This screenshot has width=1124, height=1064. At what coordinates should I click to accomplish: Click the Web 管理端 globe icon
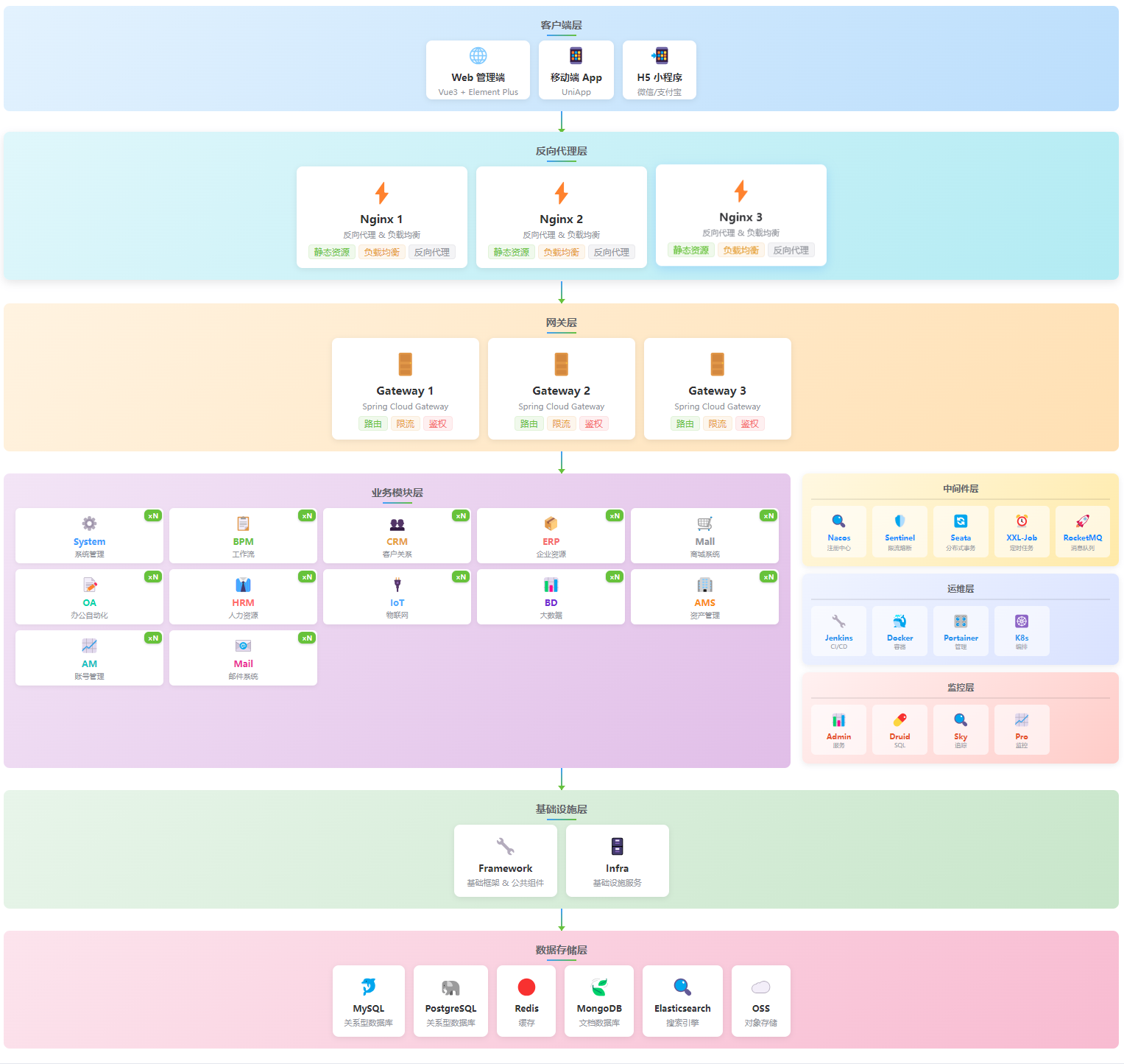pos(478,56)
